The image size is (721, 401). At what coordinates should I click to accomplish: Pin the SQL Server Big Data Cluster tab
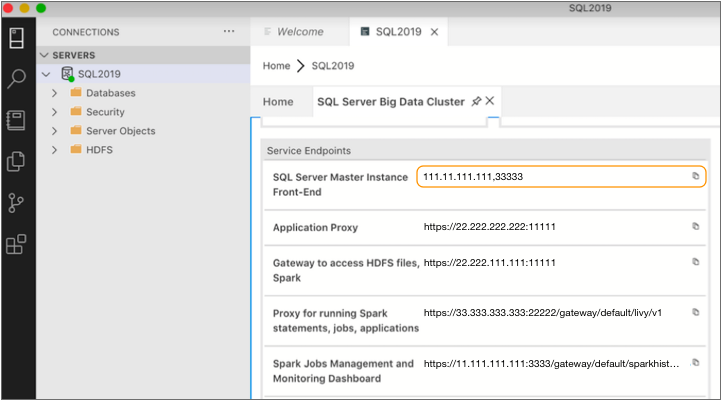pyautogui.click(x=476, y=102)
